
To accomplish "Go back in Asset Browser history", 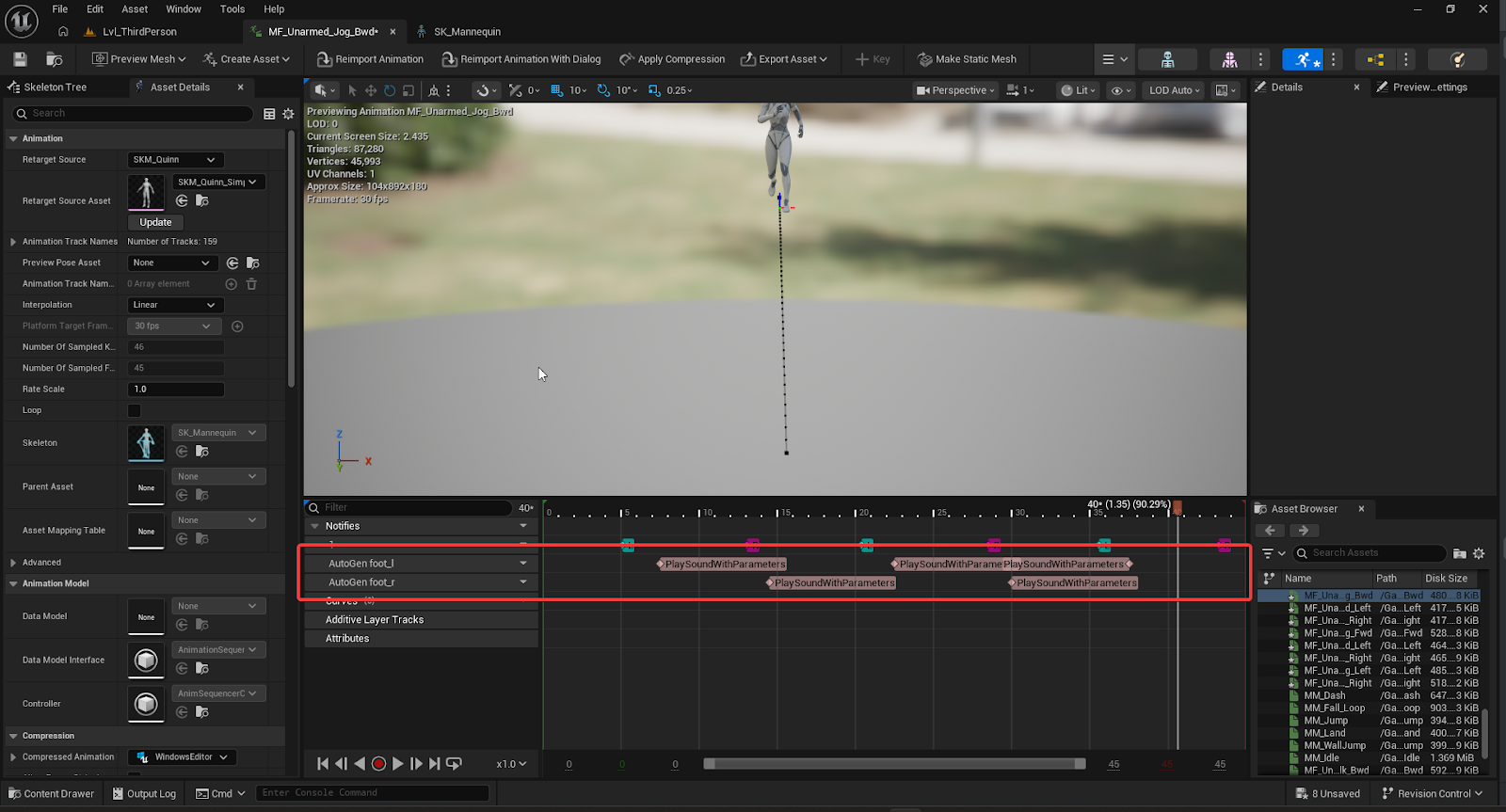I will click(1270, 531).
